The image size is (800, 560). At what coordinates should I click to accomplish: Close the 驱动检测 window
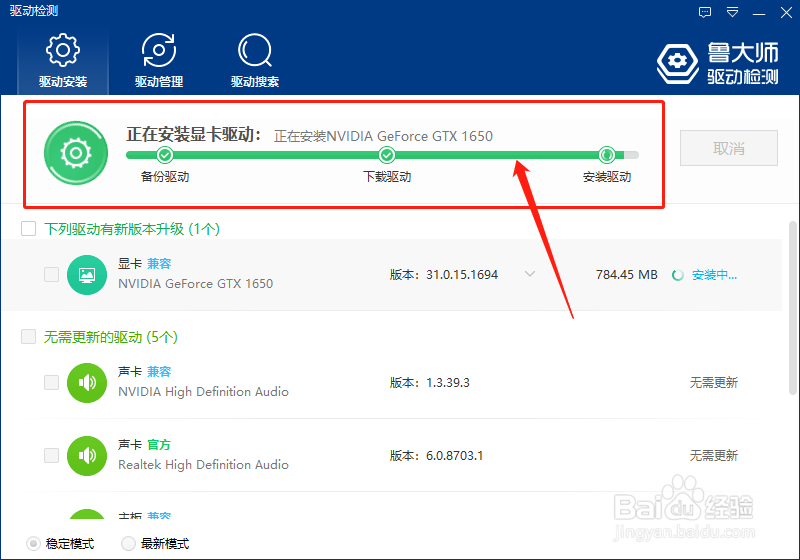click(x=786, y=12)
